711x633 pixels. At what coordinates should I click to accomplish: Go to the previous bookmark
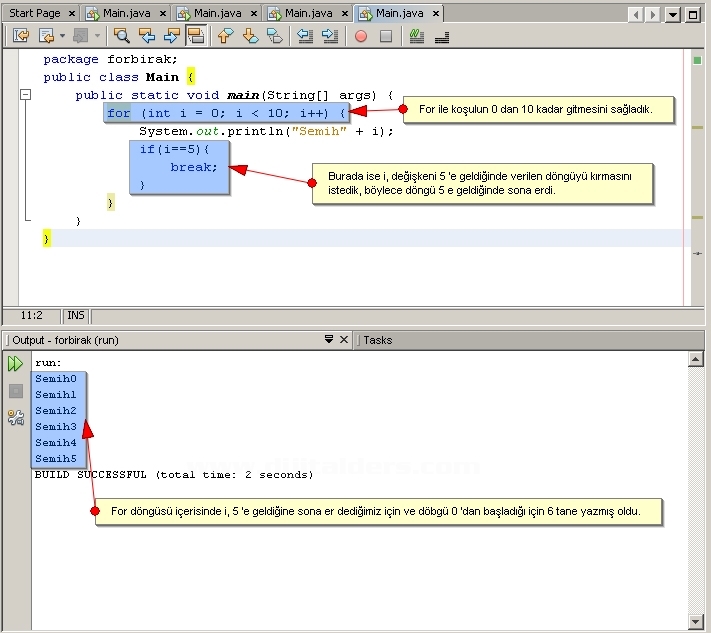coord(225,35)
